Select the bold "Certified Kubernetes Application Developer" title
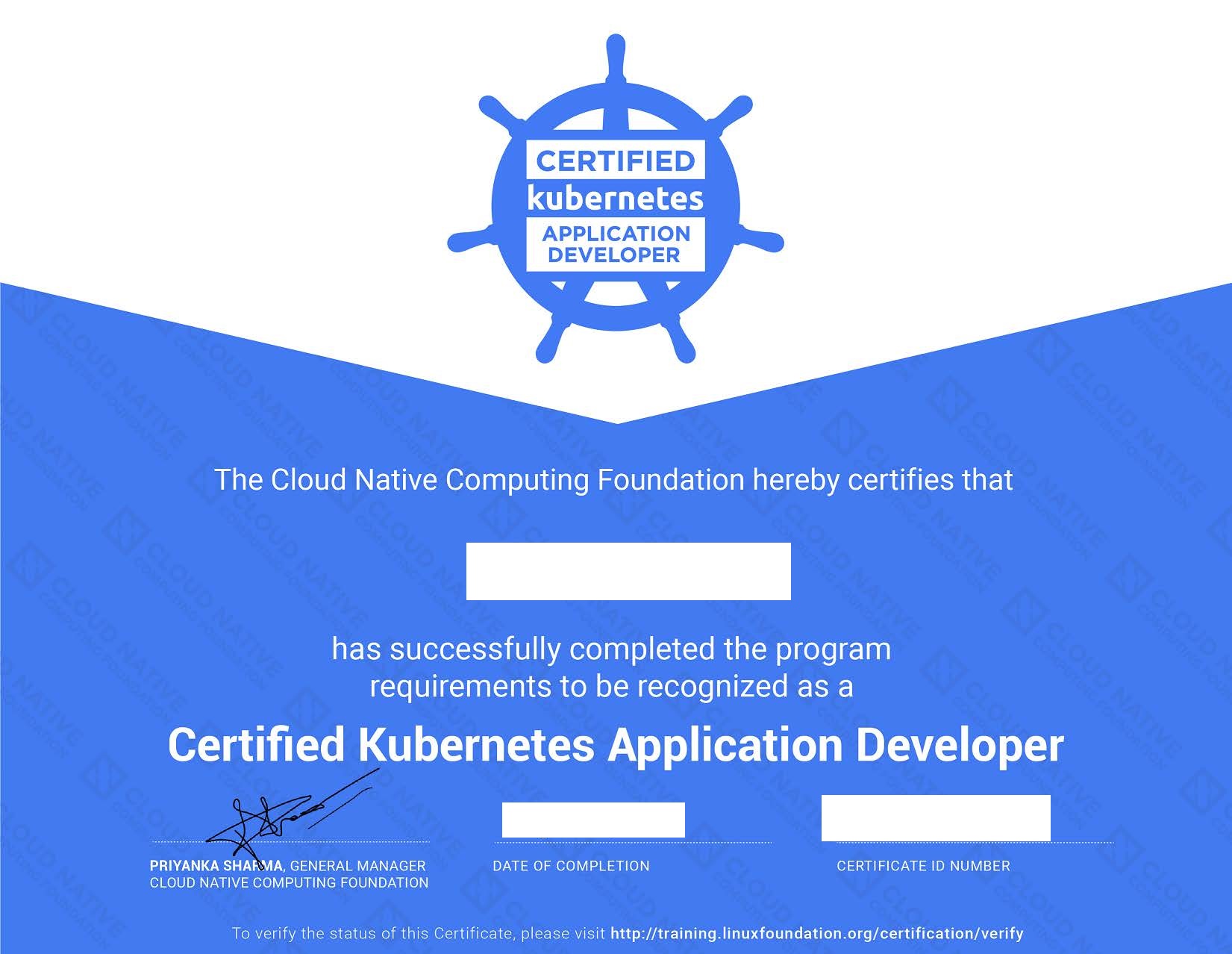The height and width of the screenshot is (954, 1232). (616, 745)
